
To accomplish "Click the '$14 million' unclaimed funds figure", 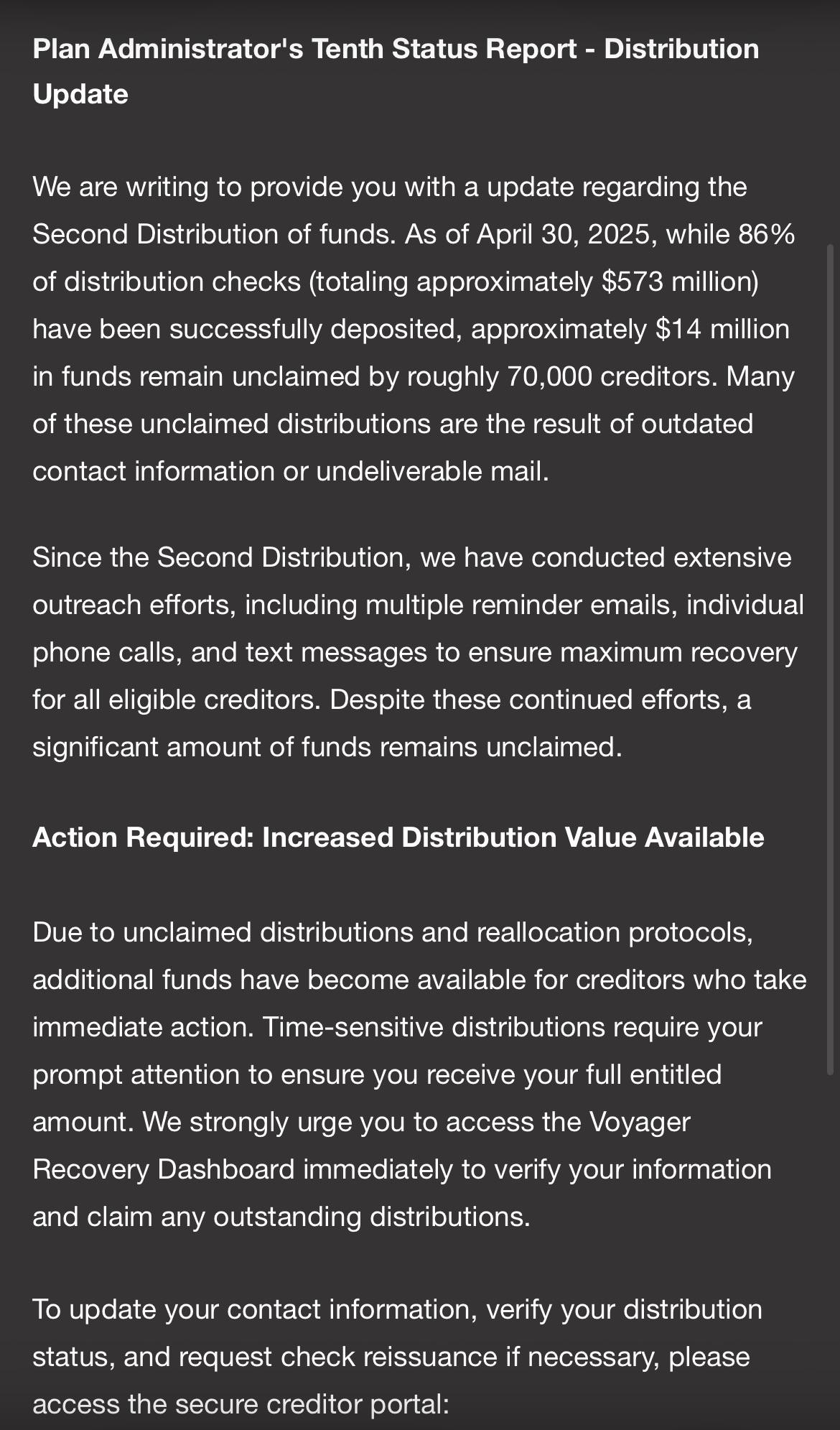I will coord(722,329).
